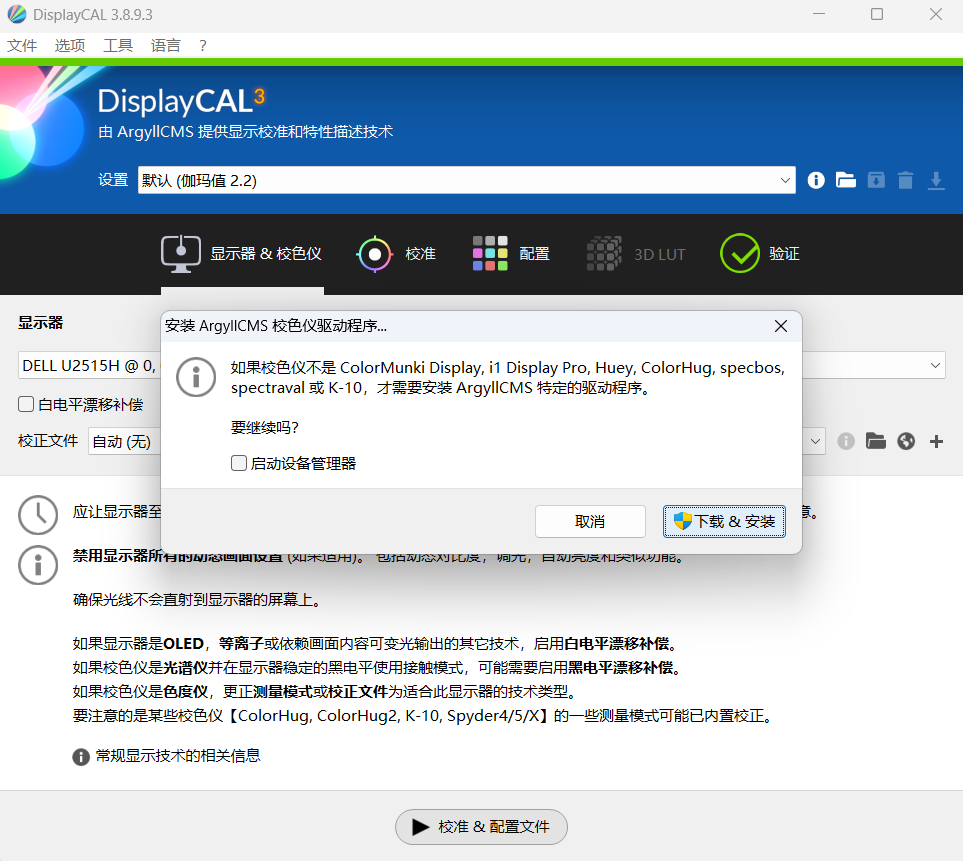Screen dimensions: 963x861
Task: Click the 下载 & 安装 button
Action: pyautogui.click(x=724, y=521)
